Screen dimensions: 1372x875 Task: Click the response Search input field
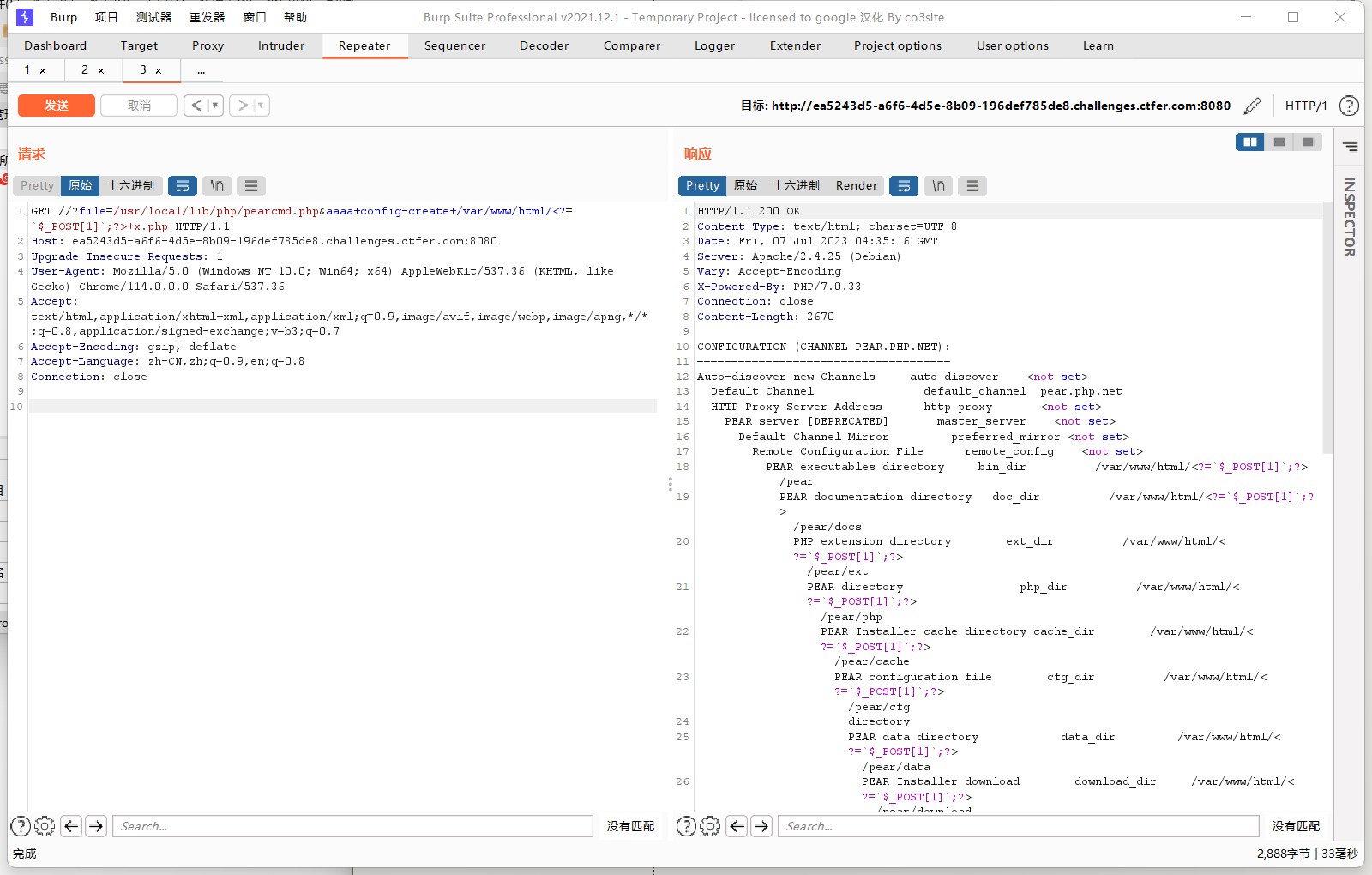[1019, 826]
